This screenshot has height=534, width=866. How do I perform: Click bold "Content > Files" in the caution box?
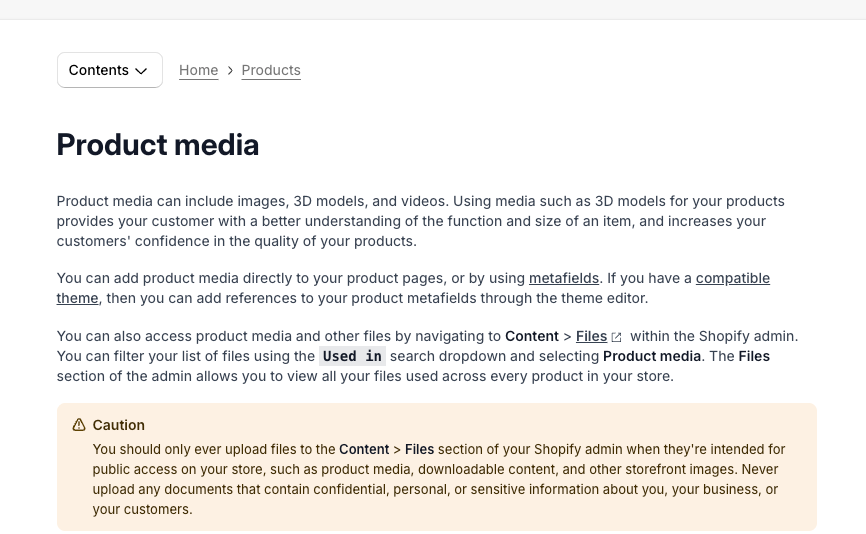(386, 449)
